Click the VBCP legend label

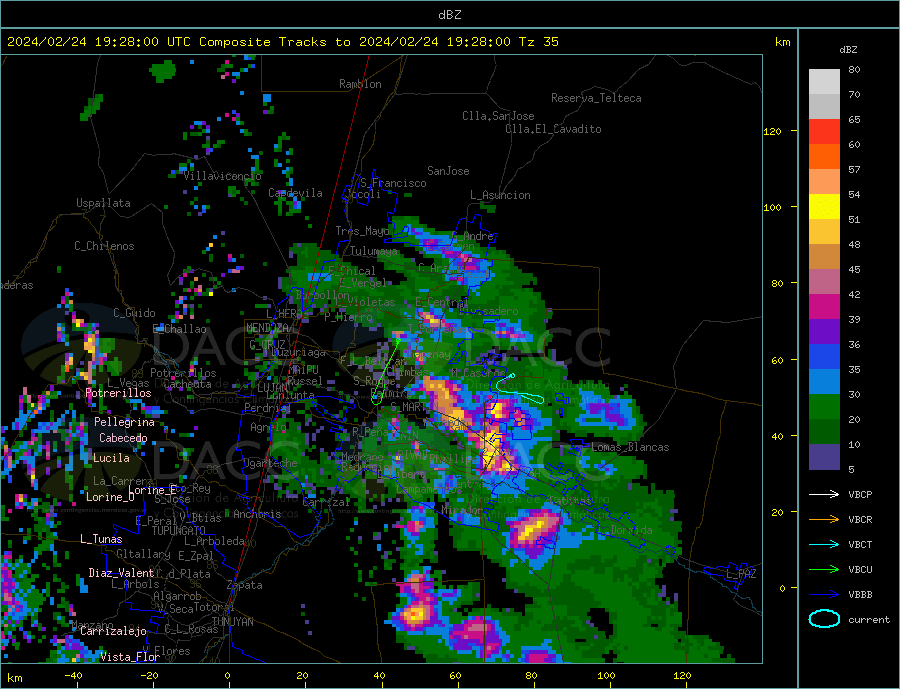(x=860, y=494)
